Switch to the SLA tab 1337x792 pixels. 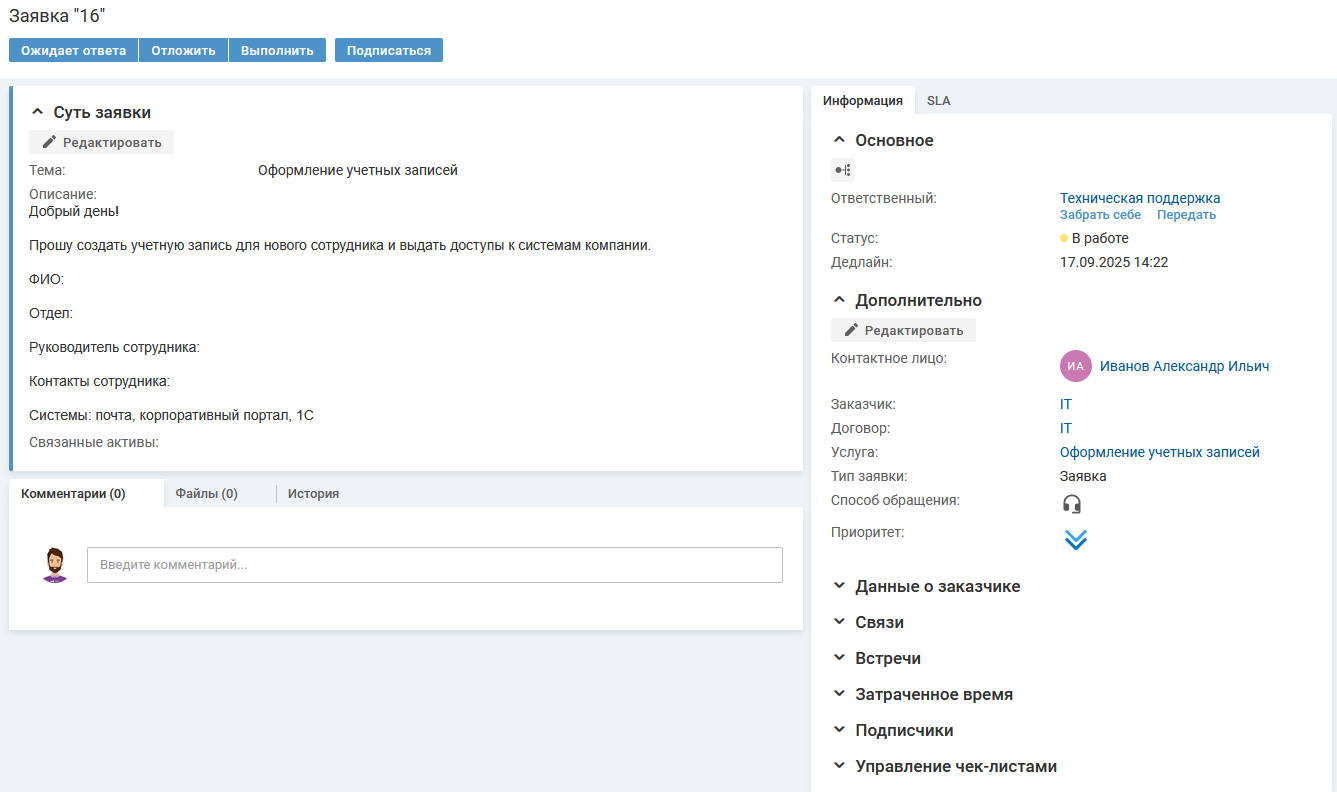coord(938,101)
